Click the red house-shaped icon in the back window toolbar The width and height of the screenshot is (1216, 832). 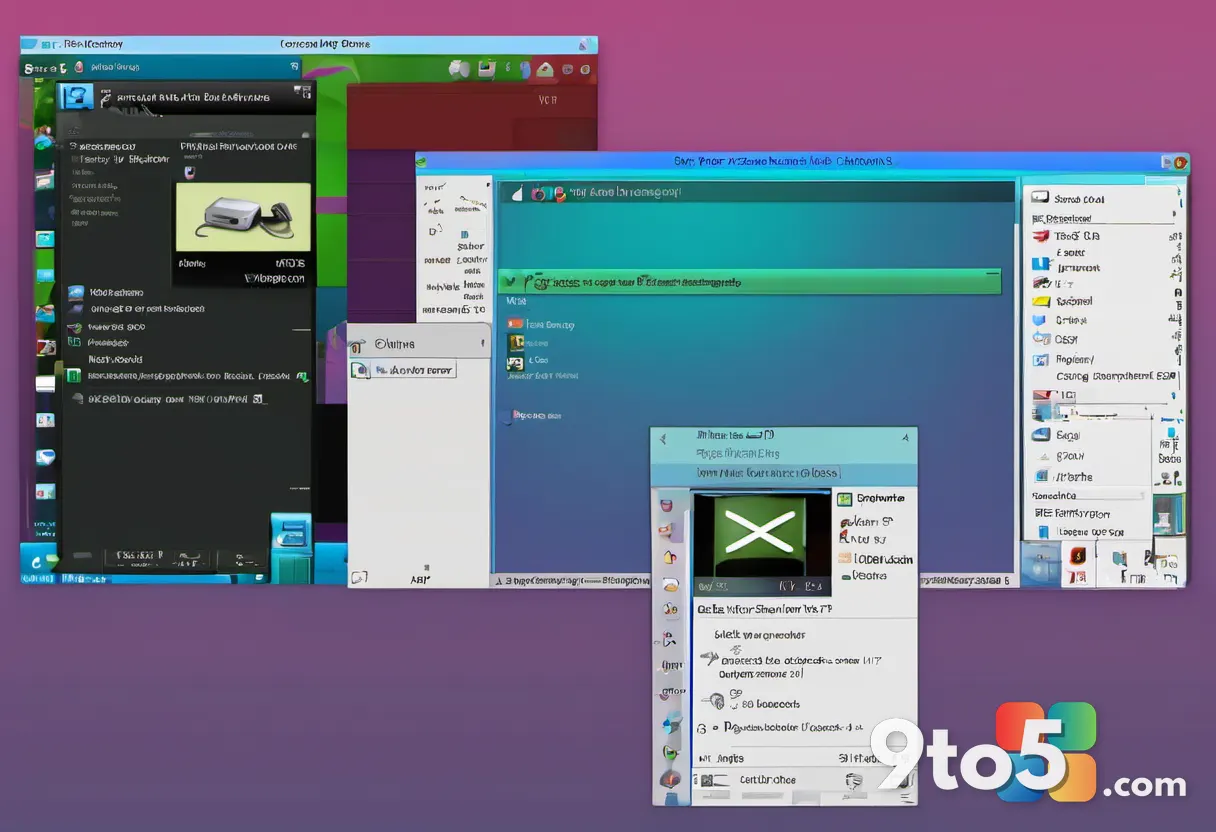[x=545, y=69]
